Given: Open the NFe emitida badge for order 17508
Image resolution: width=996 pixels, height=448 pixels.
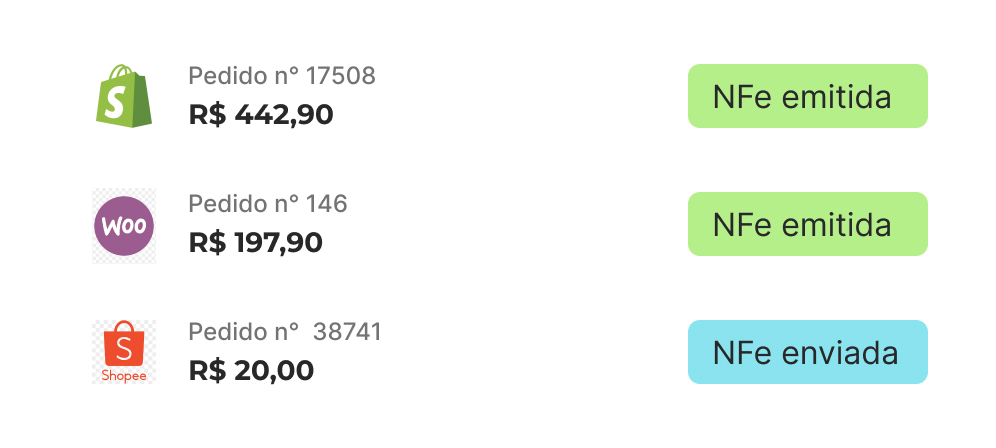Looking at the screenshot, I should pos(807,96).
